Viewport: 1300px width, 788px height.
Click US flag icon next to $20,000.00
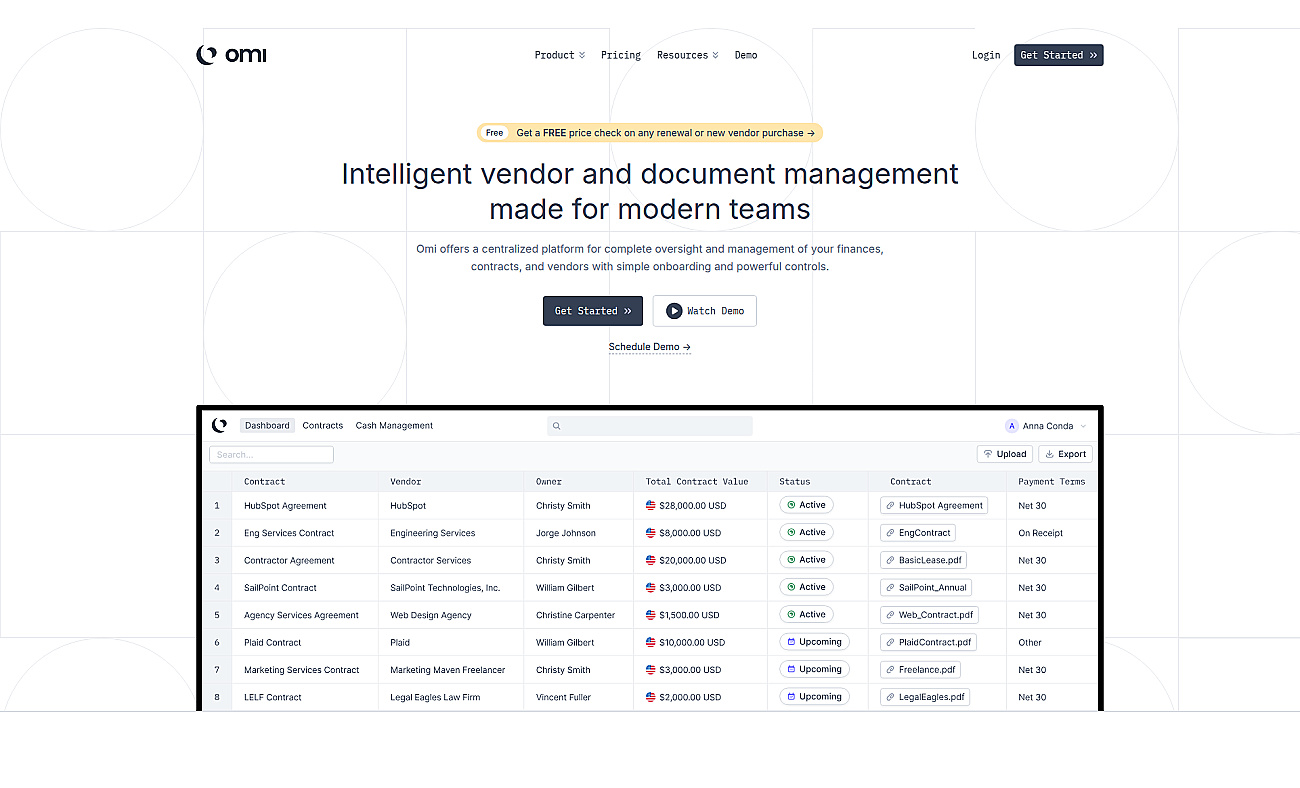coord(650,560)
